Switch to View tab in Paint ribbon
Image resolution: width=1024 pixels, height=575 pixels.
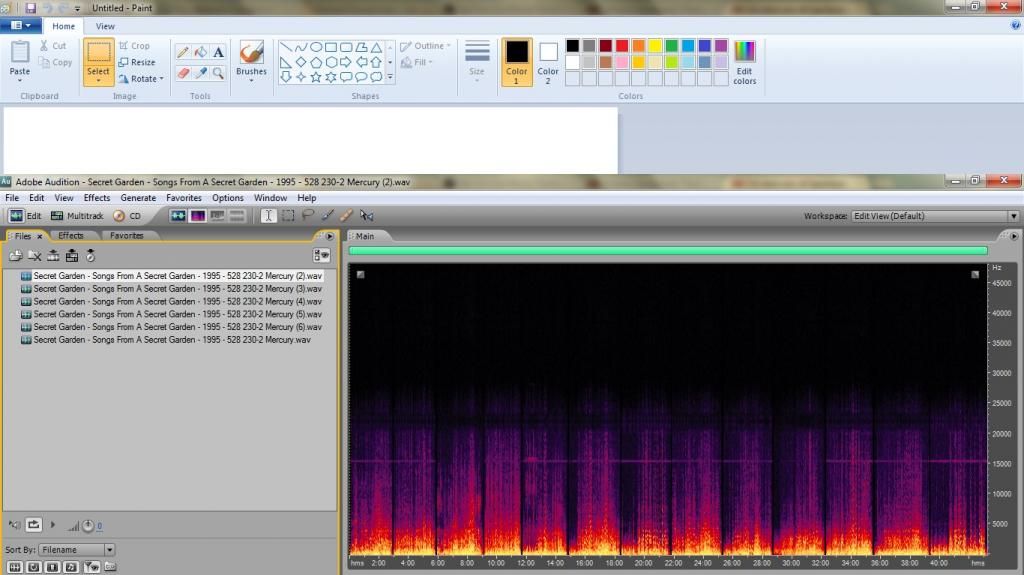pyautogui.click(x=105, y=26)
